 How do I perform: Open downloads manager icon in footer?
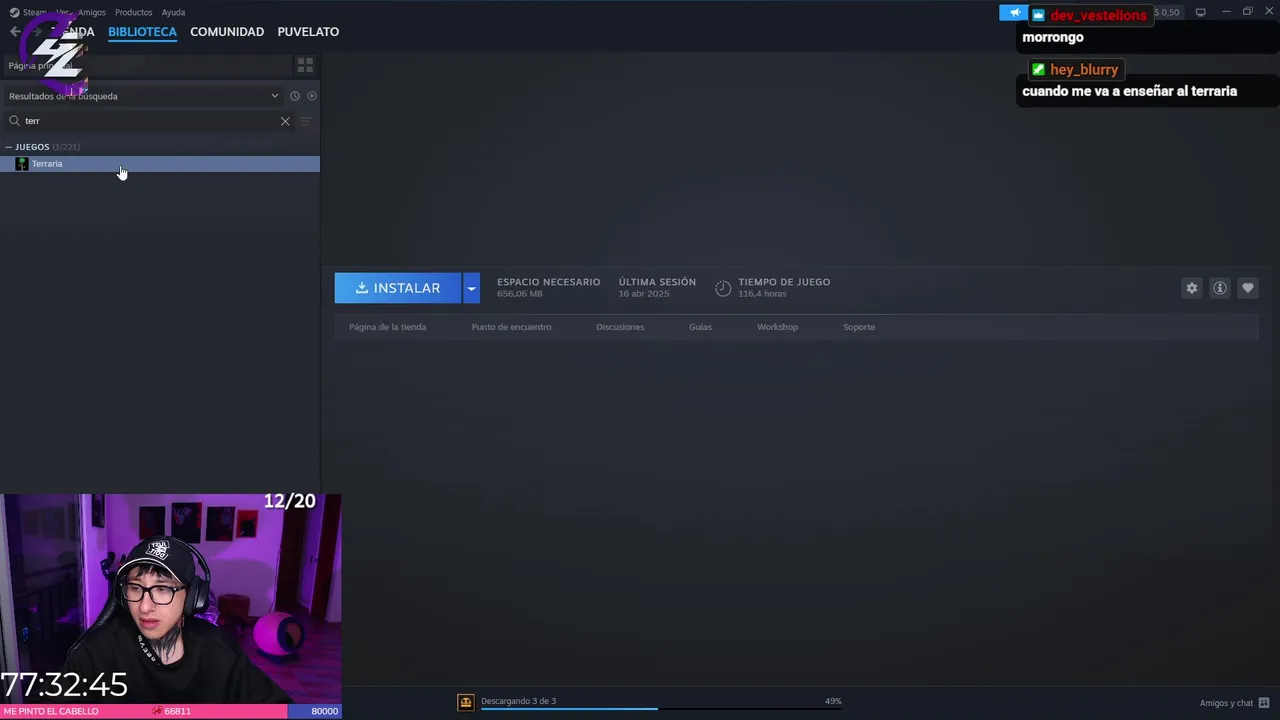(x=466, y=702)
